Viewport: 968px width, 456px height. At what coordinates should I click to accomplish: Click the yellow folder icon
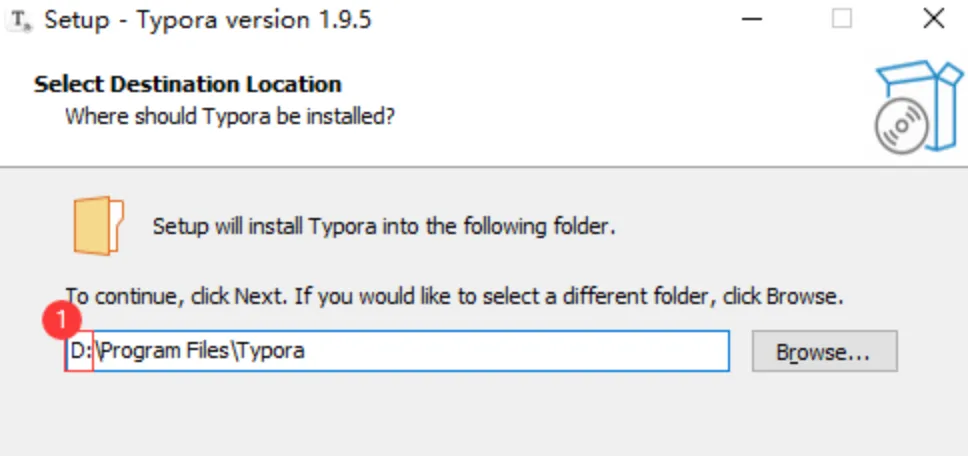click(98, 226)
